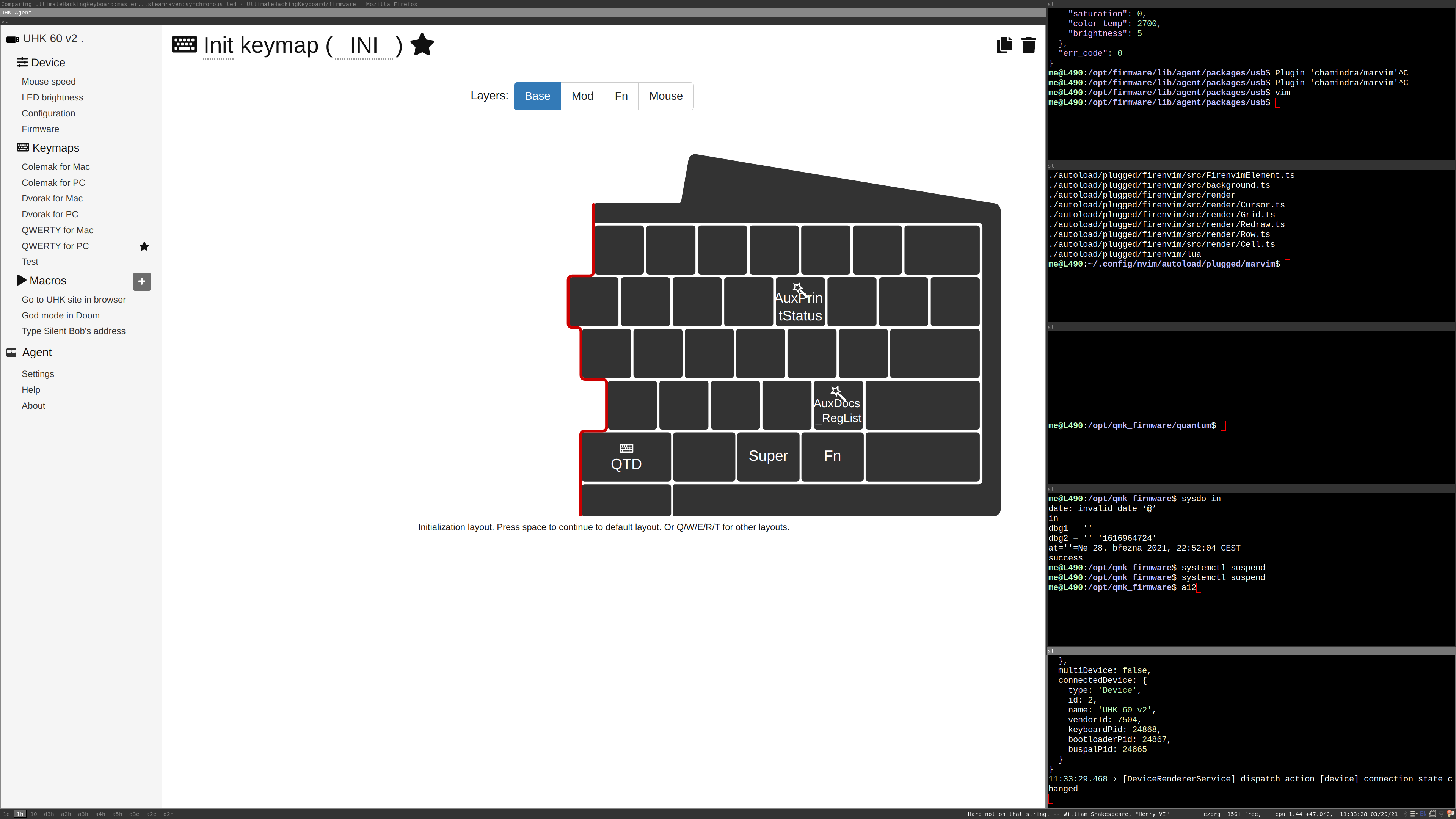Viewport: 1456px width, 819px height.
Task: Click the Super key on the keyboard preview
Action: pyautogui.click(x=768, y=455)
